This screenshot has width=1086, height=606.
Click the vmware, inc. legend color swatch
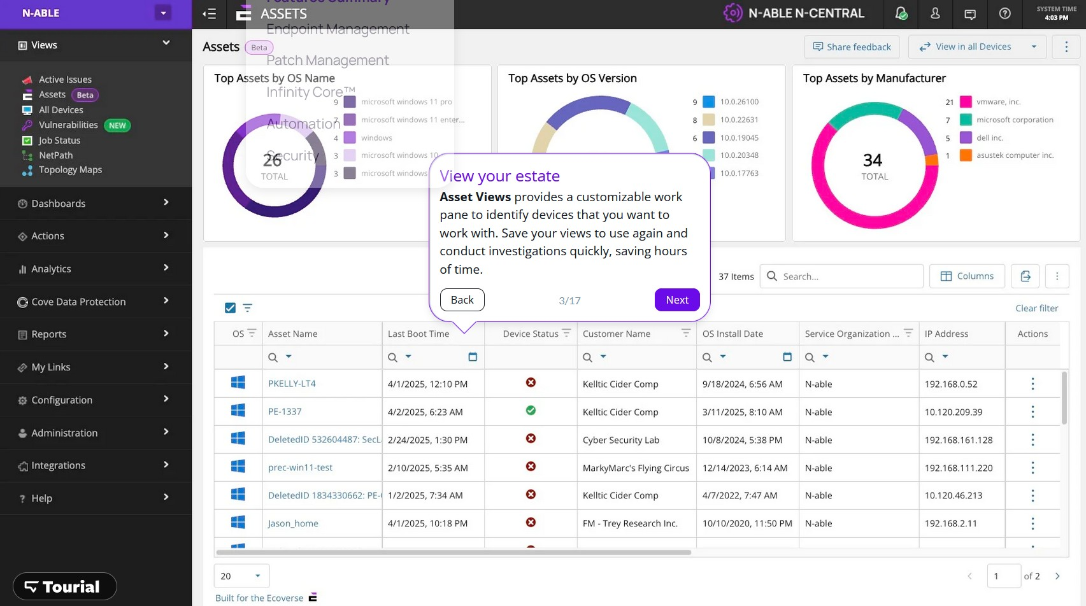[965, 102]
